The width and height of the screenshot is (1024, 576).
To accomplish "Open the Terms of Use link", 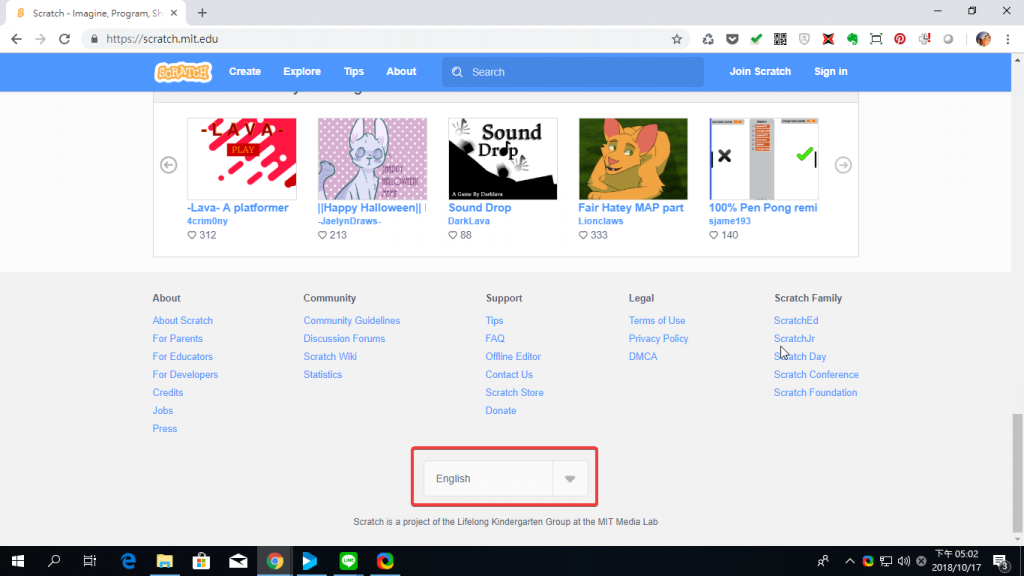I will pyautogui.click(x=657, y=321).
